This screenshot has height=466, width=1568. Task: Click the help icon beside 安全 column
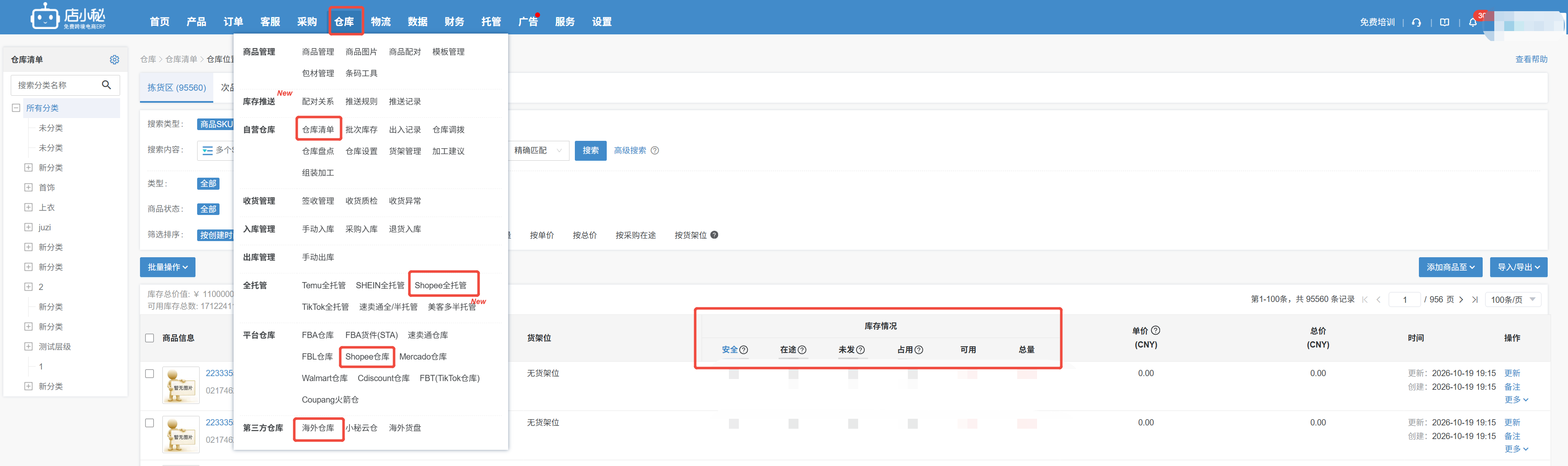pos(744,350)
